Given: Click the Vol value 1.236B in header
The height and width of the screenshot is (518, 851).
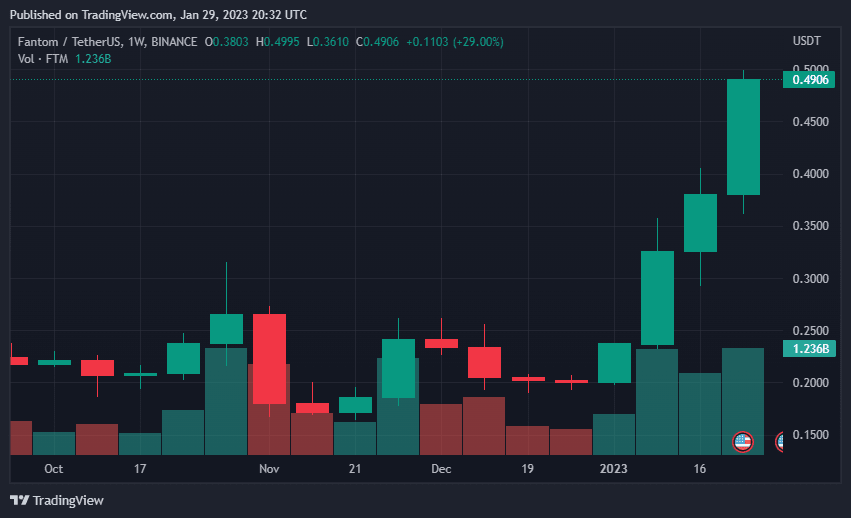Looking at the screenshot, I should pos(93,59).
